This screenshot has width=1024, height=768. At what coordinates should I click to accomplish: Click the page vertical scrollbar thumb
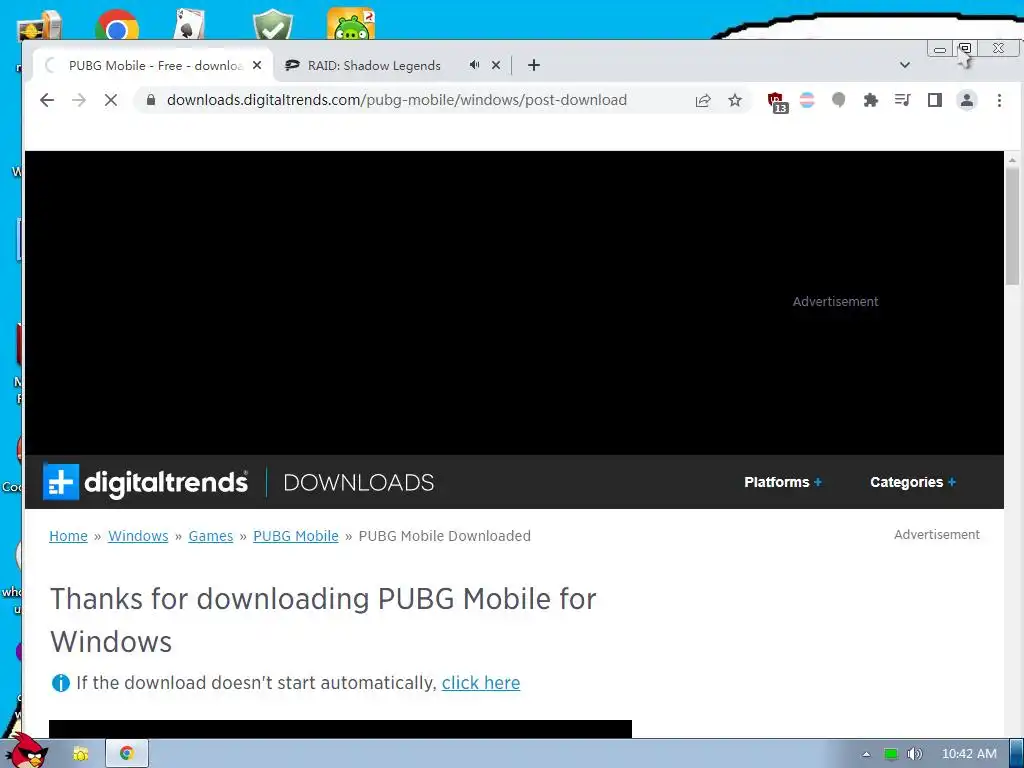tap(1012, 227)
